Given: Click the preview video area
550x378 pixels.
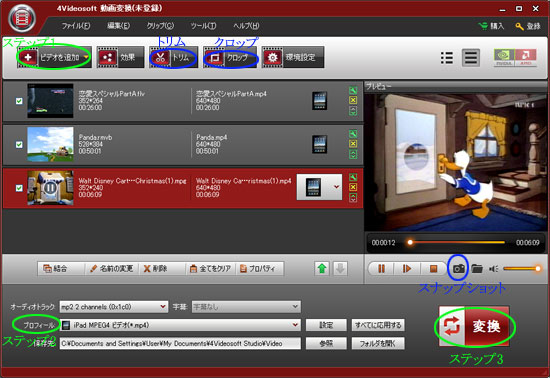Looking at the screenshot, I should (455, 162).
